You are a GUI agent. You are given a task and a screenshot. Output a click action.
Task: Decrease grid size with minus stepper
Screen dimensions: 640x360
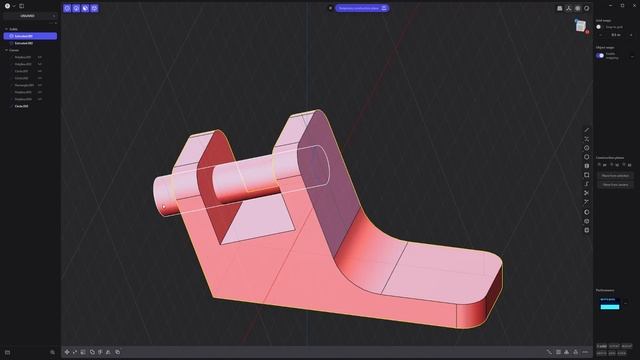click(600, 35)
